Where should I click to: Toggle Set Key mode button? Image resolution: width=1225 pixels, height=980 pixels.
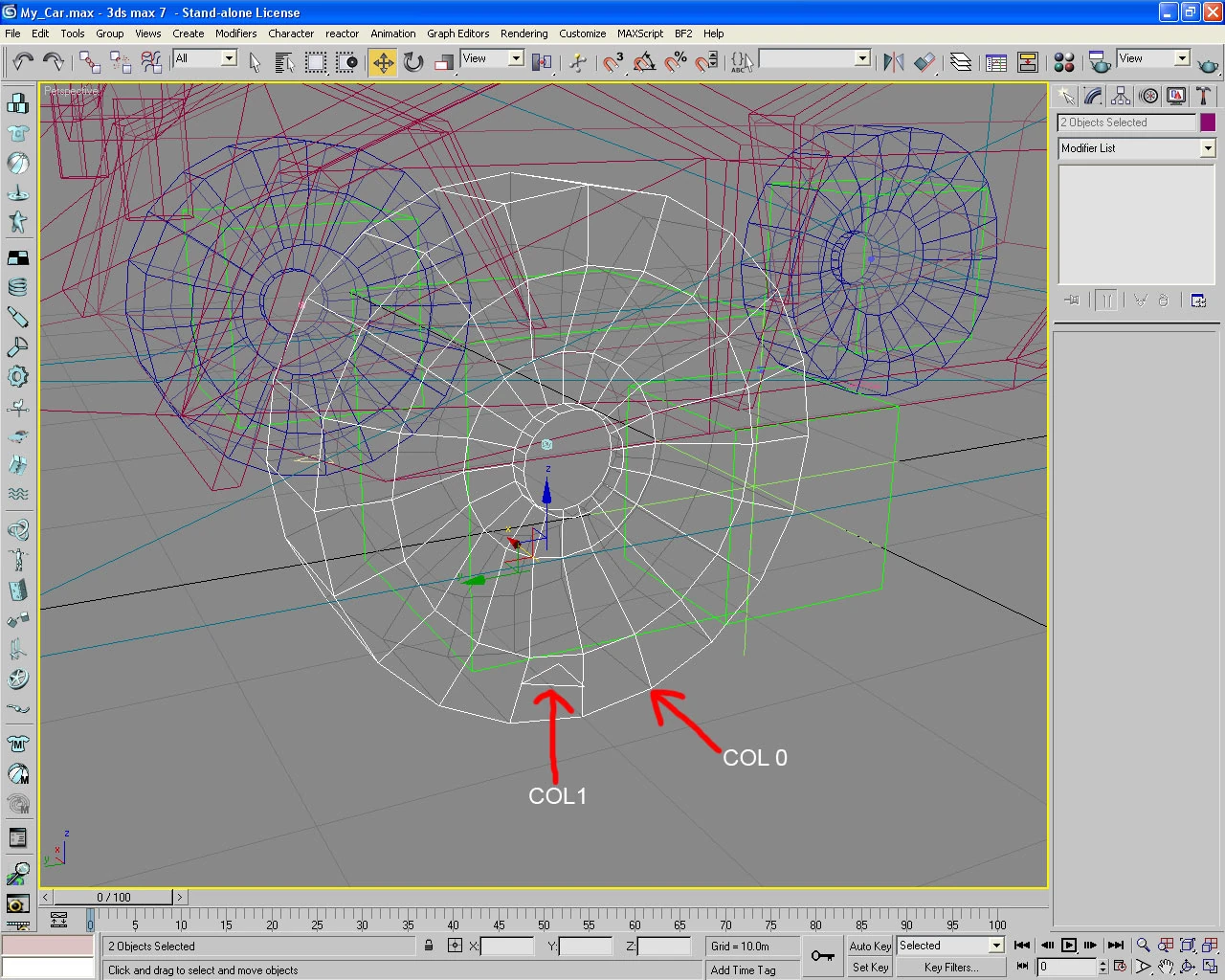coord(869,968)
